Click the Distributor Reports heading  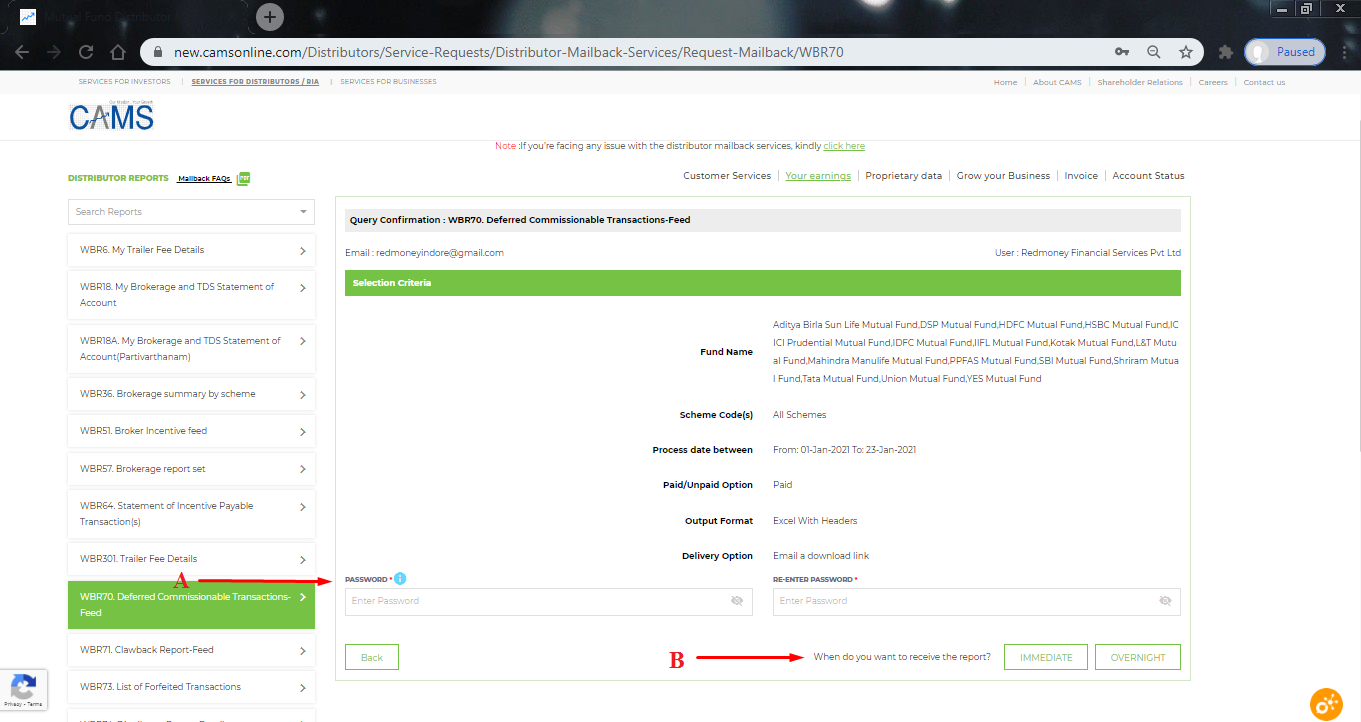coord(118,178)
